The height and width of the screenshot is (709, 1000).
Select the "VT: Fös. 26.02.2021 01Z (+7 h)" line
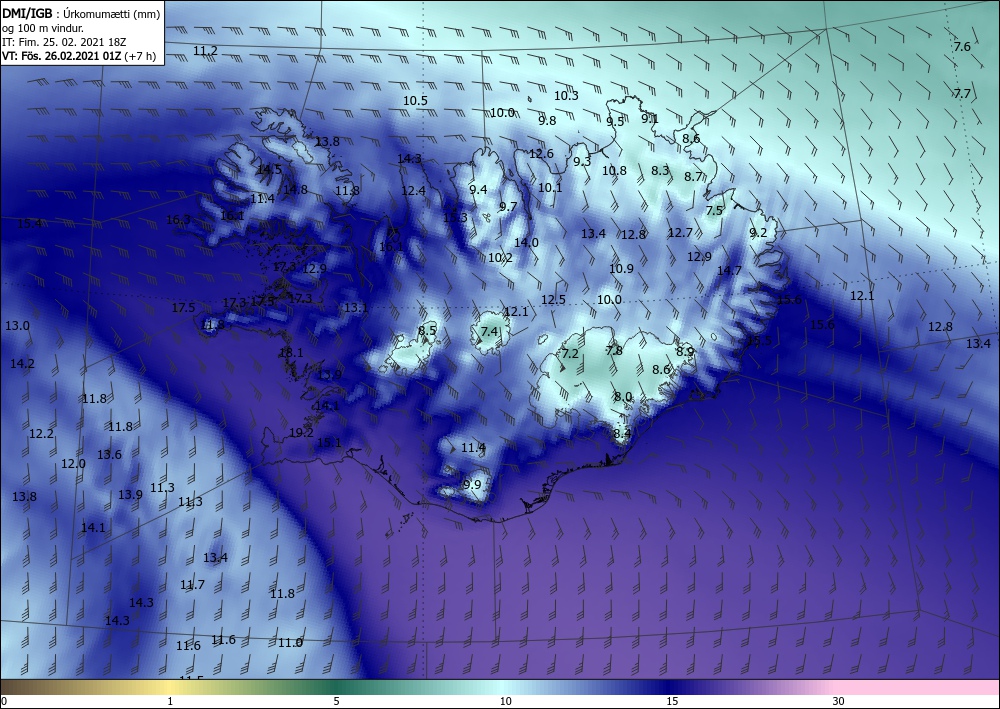pos(78,56)
